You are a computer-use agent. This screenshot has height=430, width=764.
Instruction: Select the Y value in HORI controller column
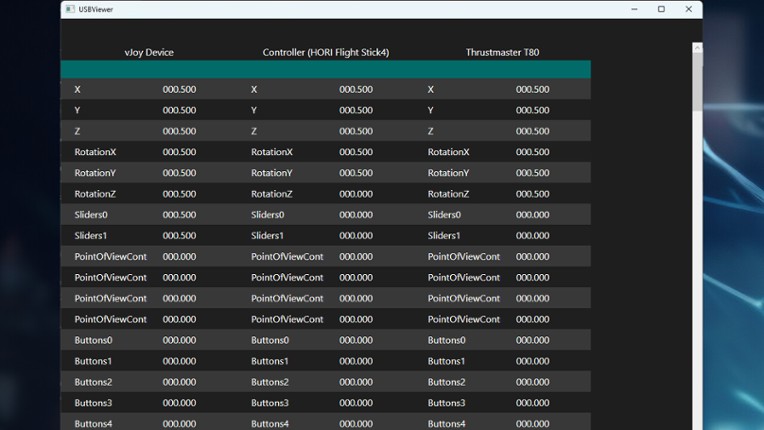tap(356, 110)
